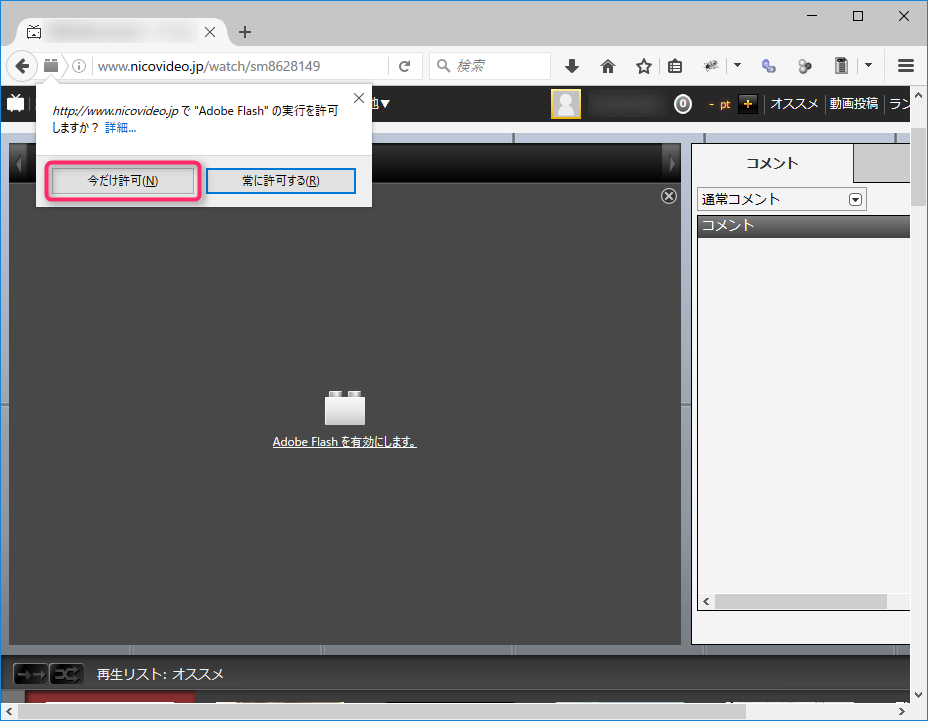Open the downloads arrow icon
The height and width of the screenshot is (721, 928).
coord(572,66)
